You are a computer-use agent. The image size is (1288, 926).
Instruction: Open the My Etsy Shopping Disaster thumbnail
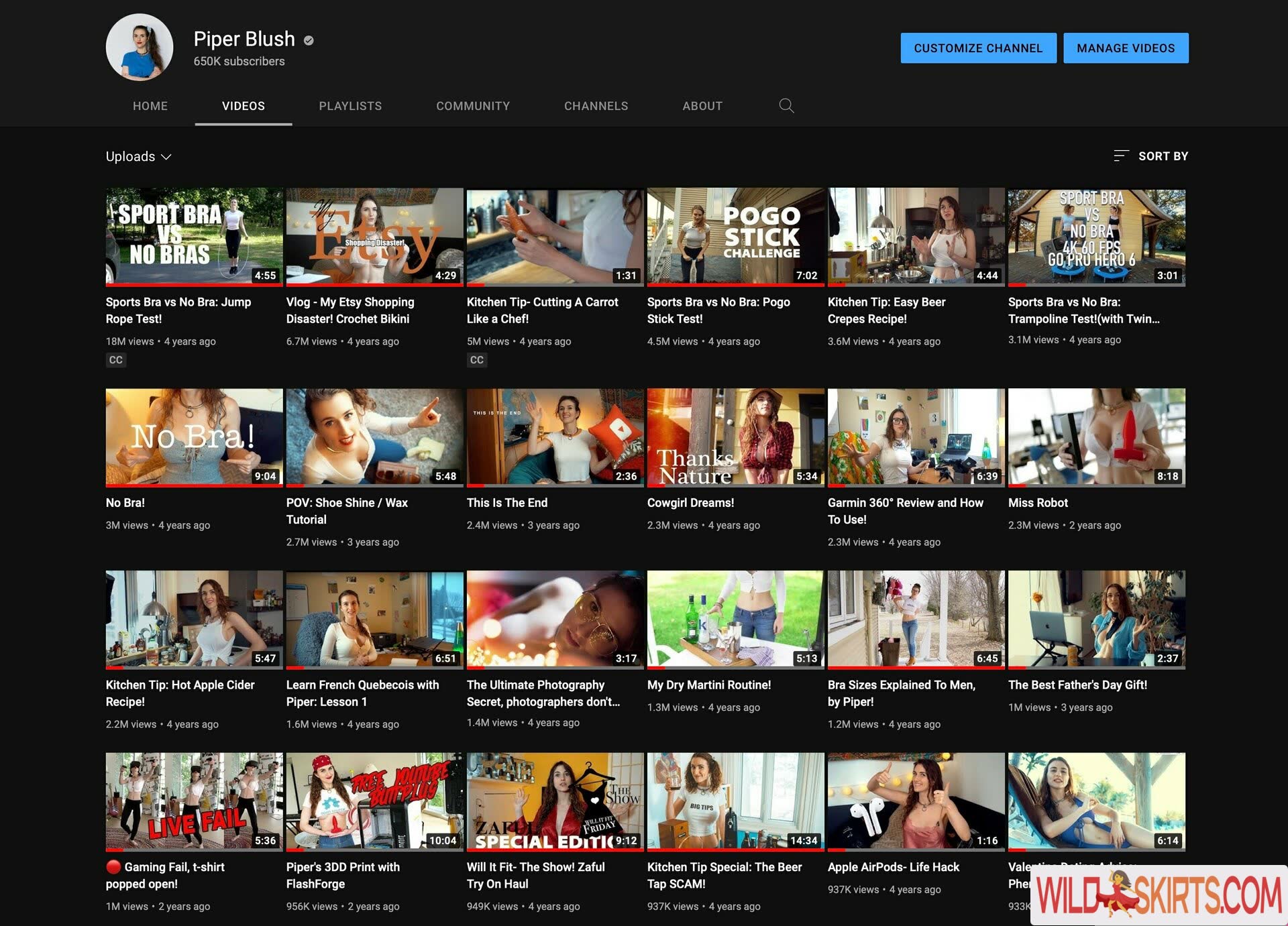(374, 237)
